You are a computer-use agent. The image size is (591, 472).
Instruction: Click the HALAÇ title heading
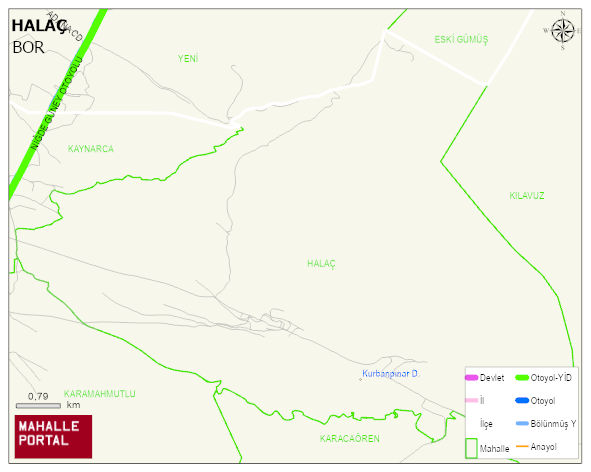(39, 26)
